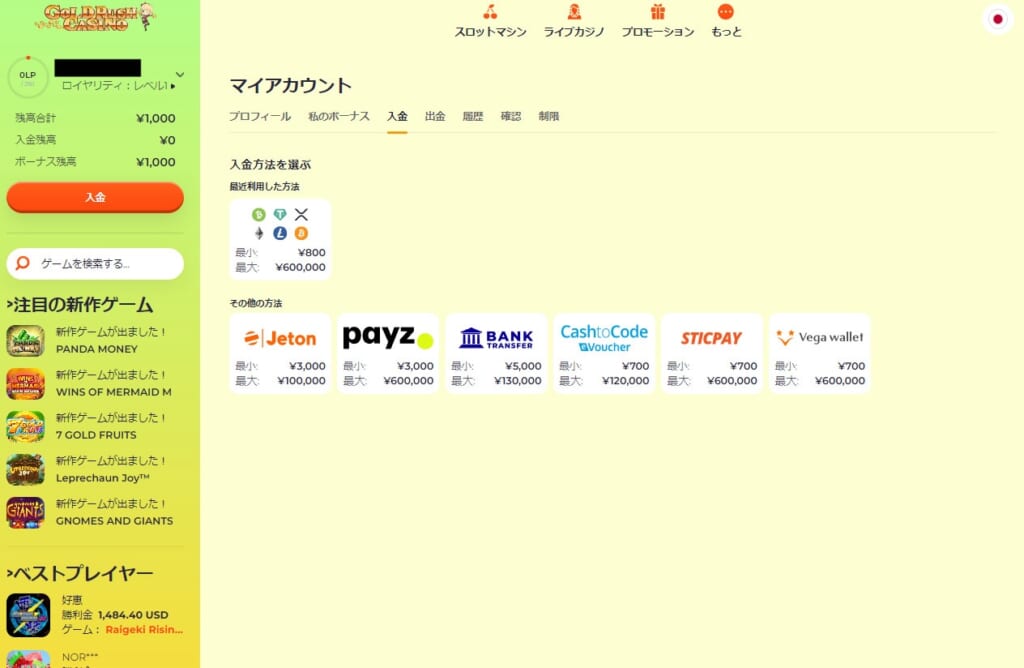Expand the account dropdown chevron

tap(180, 74)
